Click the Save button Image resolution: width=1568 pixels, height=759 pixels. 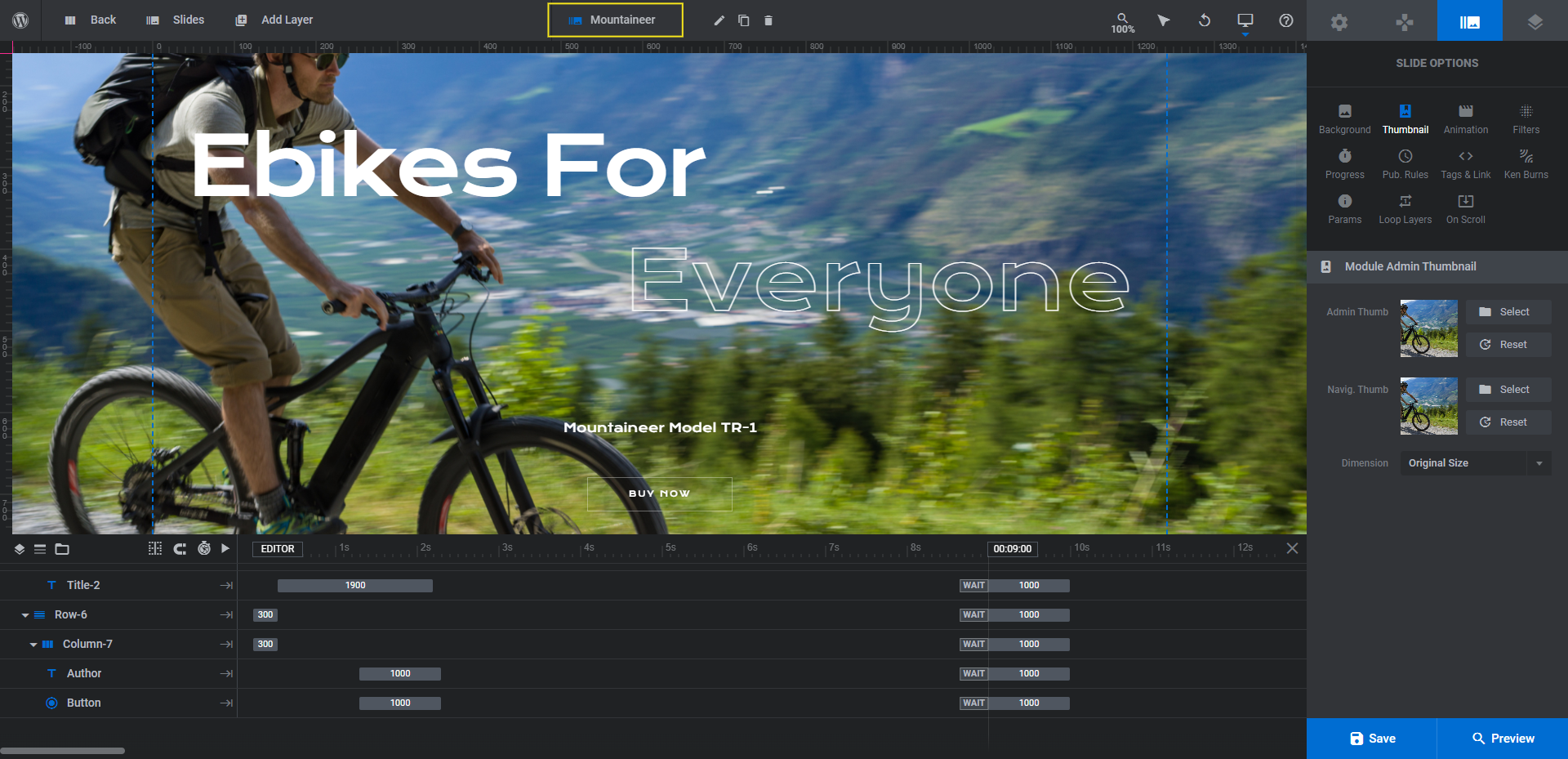click(x=1372, y=739)
